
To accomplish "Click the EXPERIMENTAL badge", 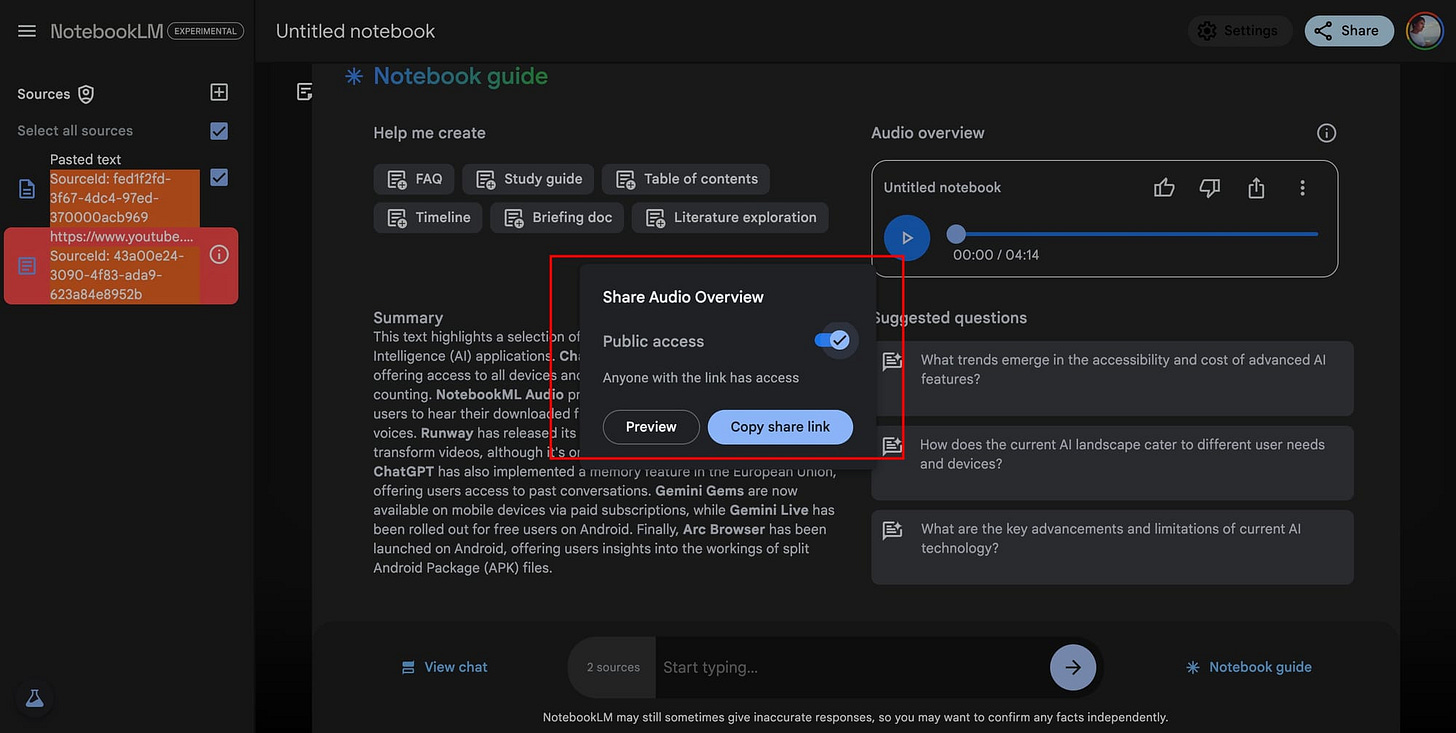I will (205, 31).
